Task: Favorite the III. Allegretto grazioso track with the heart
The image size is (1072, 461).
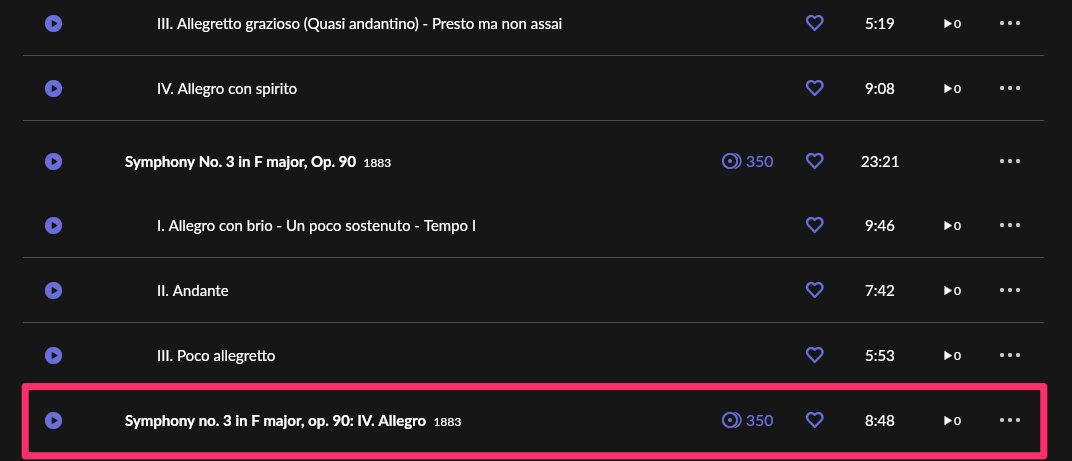Action: pyautogui.click(x=814, y=24)
